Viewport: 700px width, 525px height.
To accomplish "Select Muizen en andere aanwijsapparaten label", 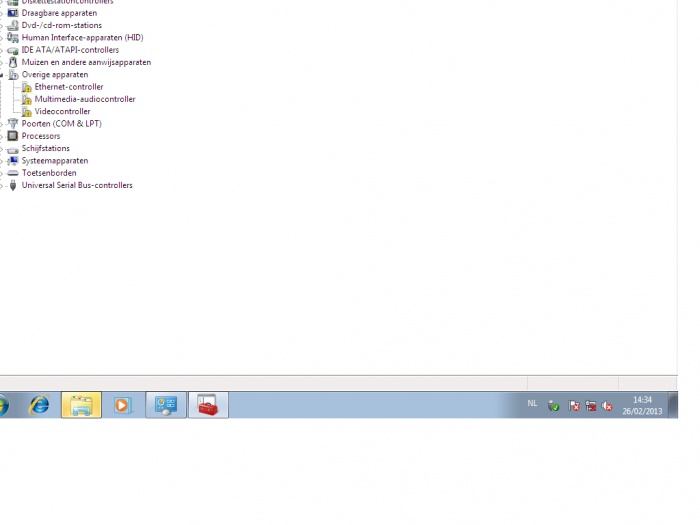I will coord(86,62).
